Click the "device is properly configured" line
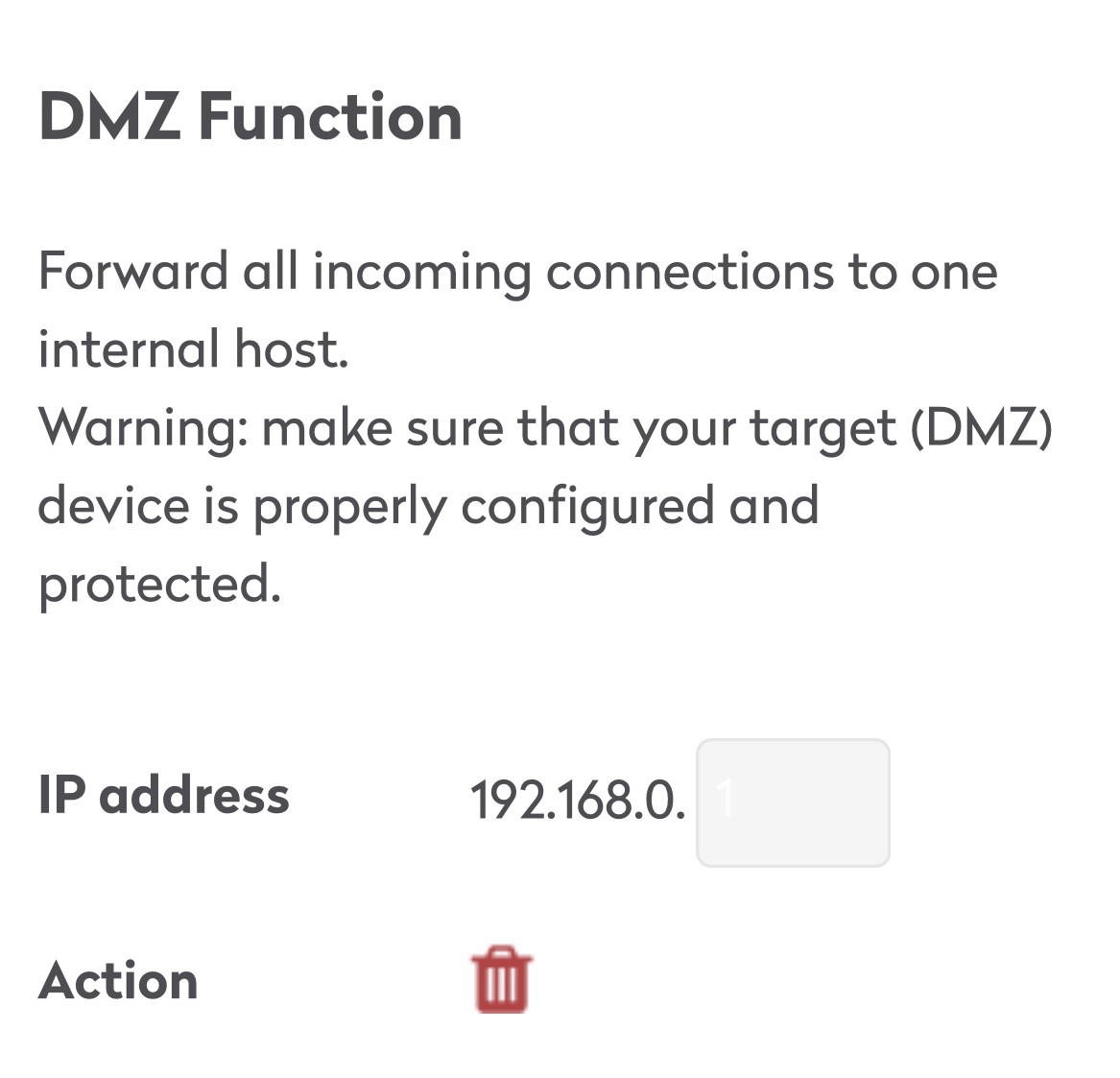Viewport: 1120px width, 1078px height. point(428,506)
